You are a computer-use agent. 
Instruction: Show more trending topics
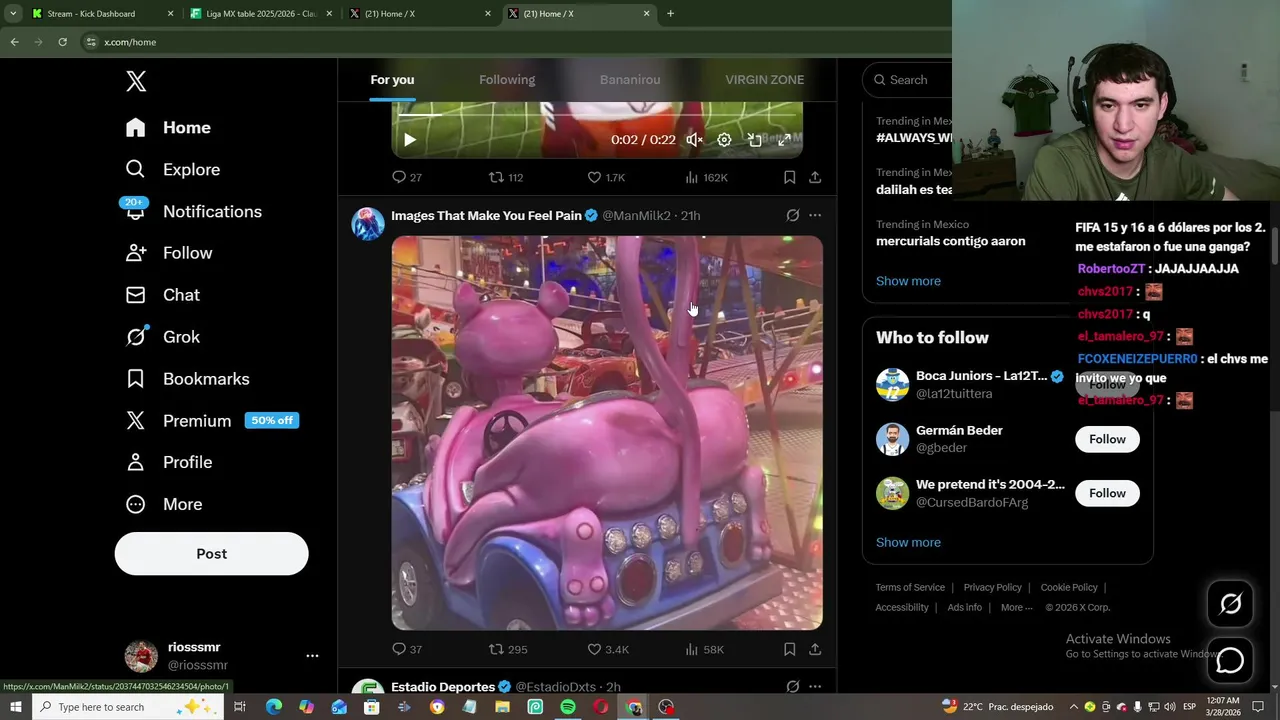click(908, 281)
